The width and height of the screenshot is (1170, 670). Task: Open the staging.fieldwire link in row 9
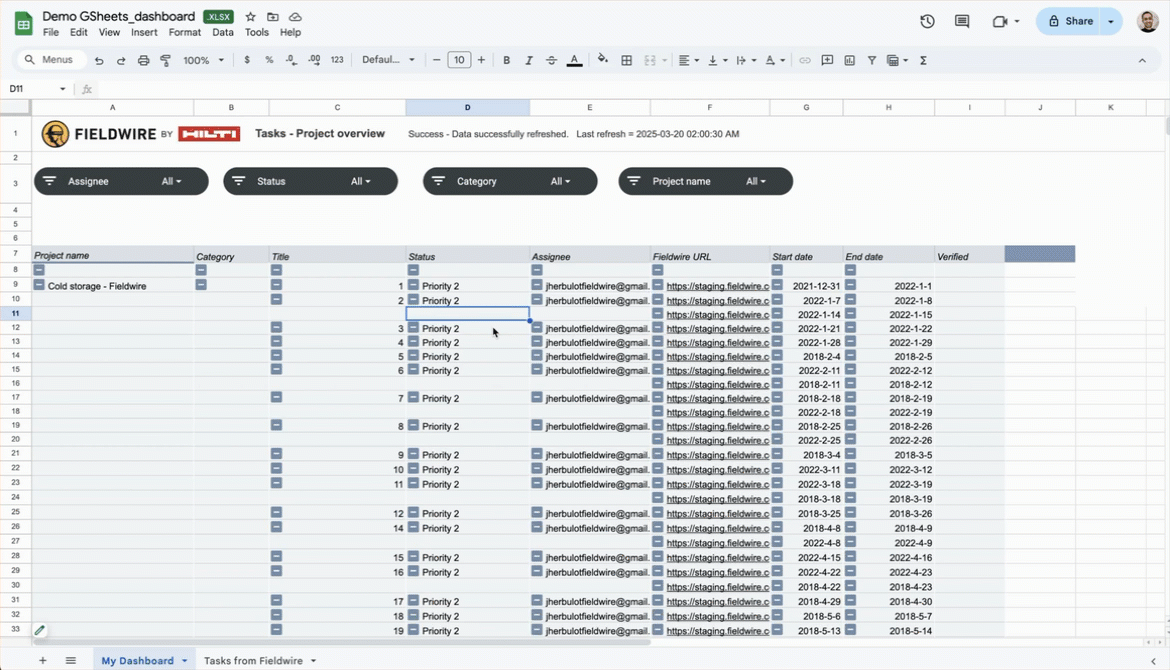click(x=717, y=286)
